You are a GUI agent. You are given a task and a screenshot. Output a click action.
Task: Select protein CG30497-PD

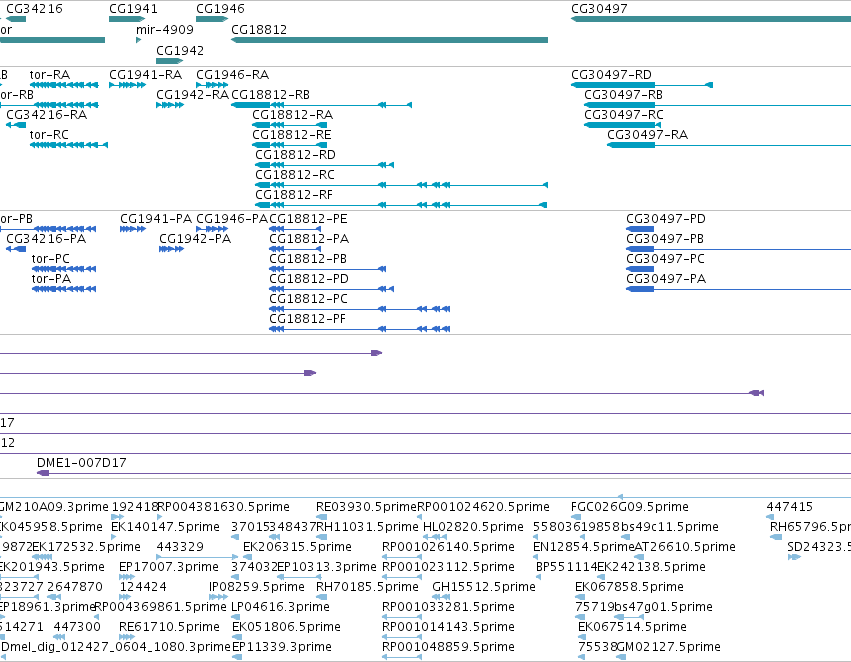pos(640,229)
